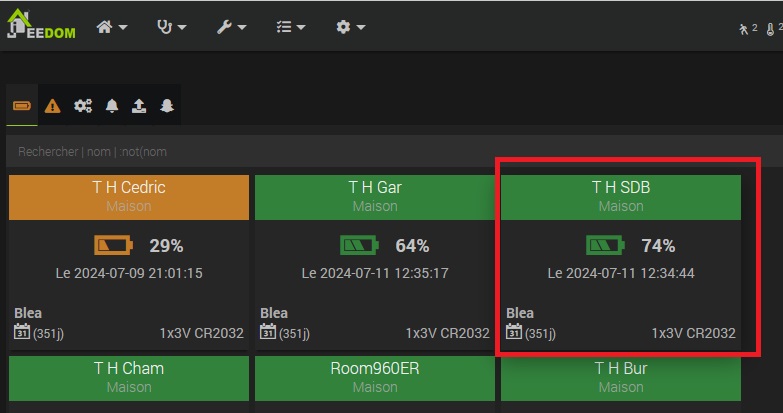Click the 29% battery value
This screenshot has height=413, width=783.
166,246
